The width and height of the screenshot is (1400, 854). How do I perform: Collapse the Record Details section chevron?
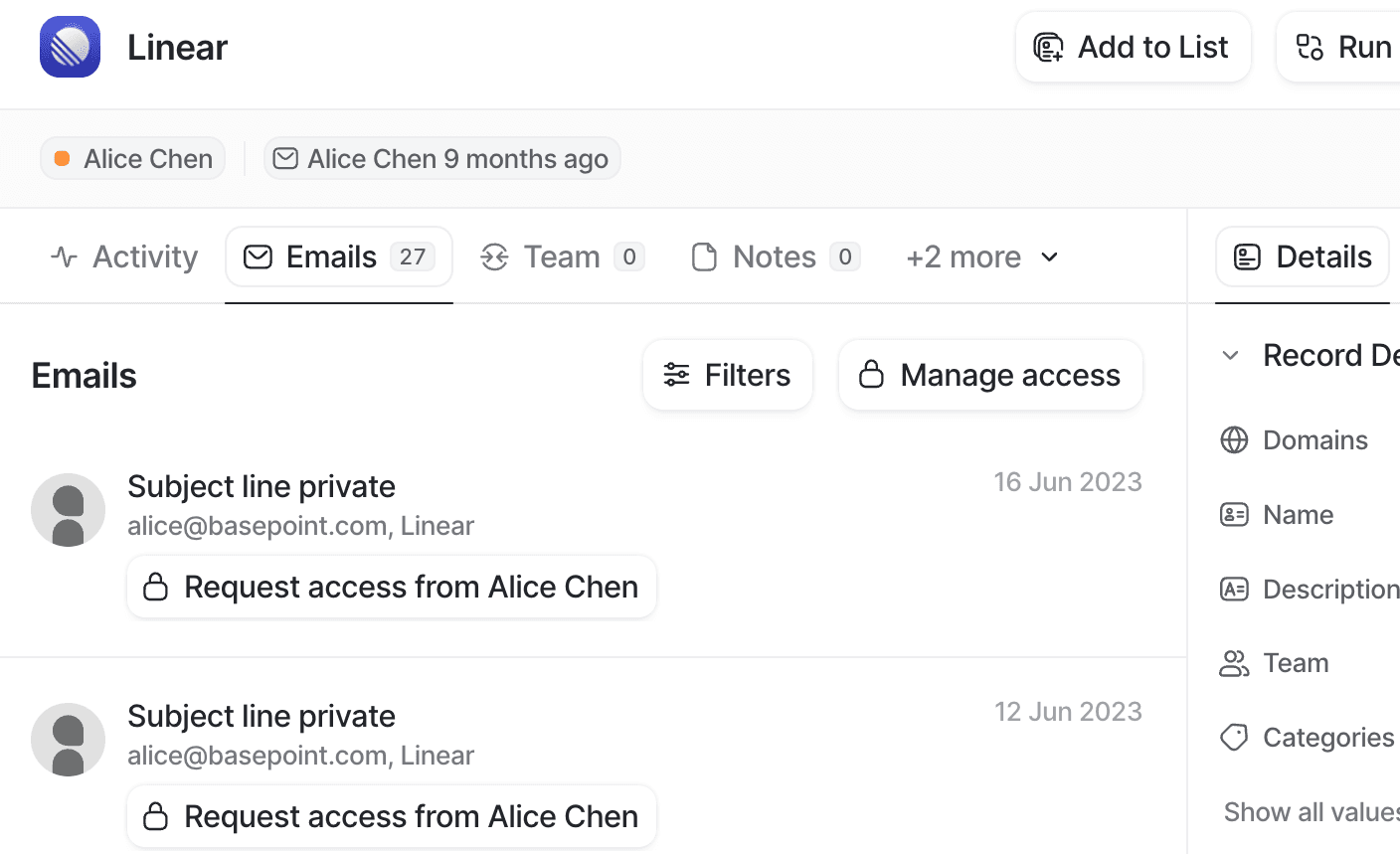click(x=1230, y=356)
